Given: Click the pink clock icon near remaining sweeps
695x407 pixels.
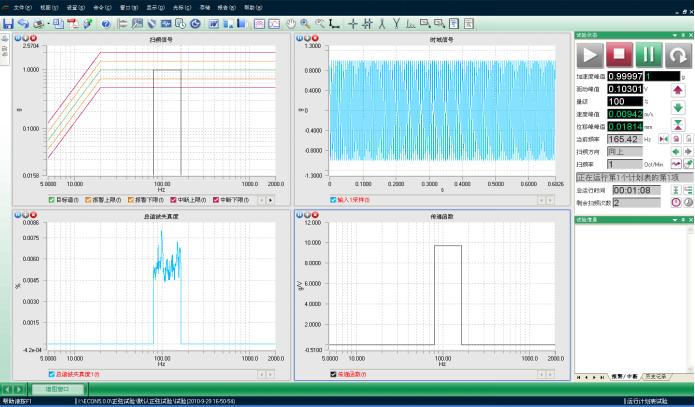Looking at the screenshot, I should [675, 203].
